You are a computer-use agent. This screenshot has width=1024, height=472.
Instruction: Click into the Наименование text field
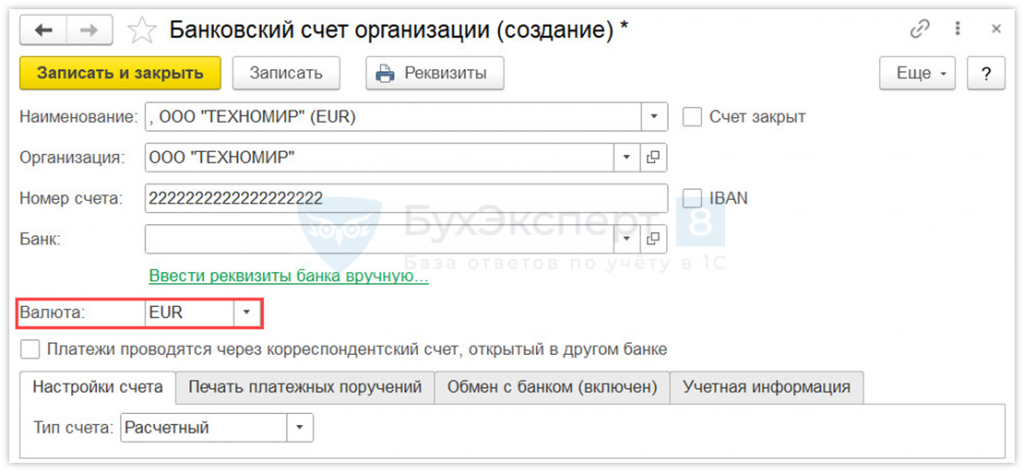coord(393,117)
